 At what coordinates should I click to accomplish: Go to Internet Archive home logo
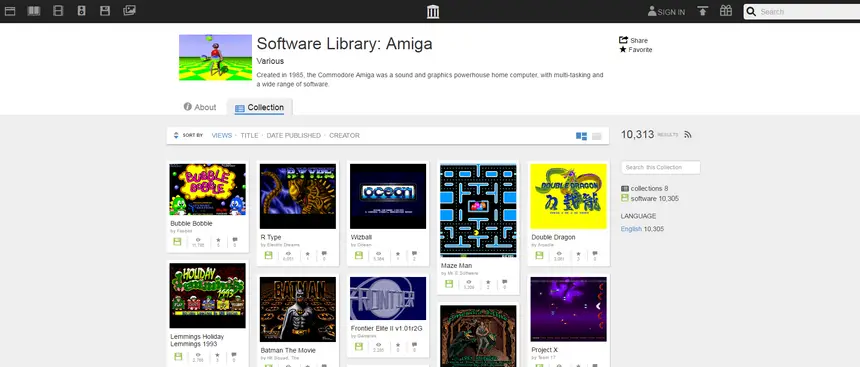click(433, 12)
